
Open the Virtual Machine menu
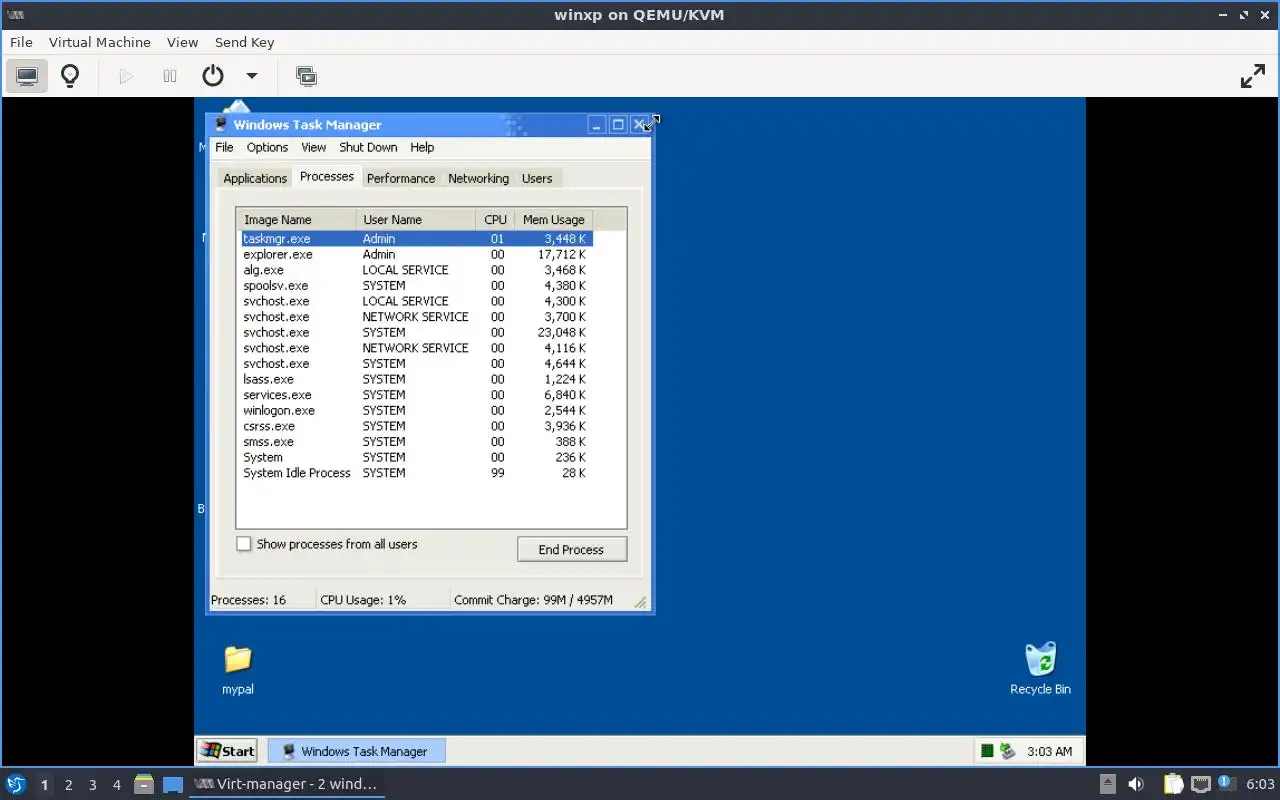100,42
